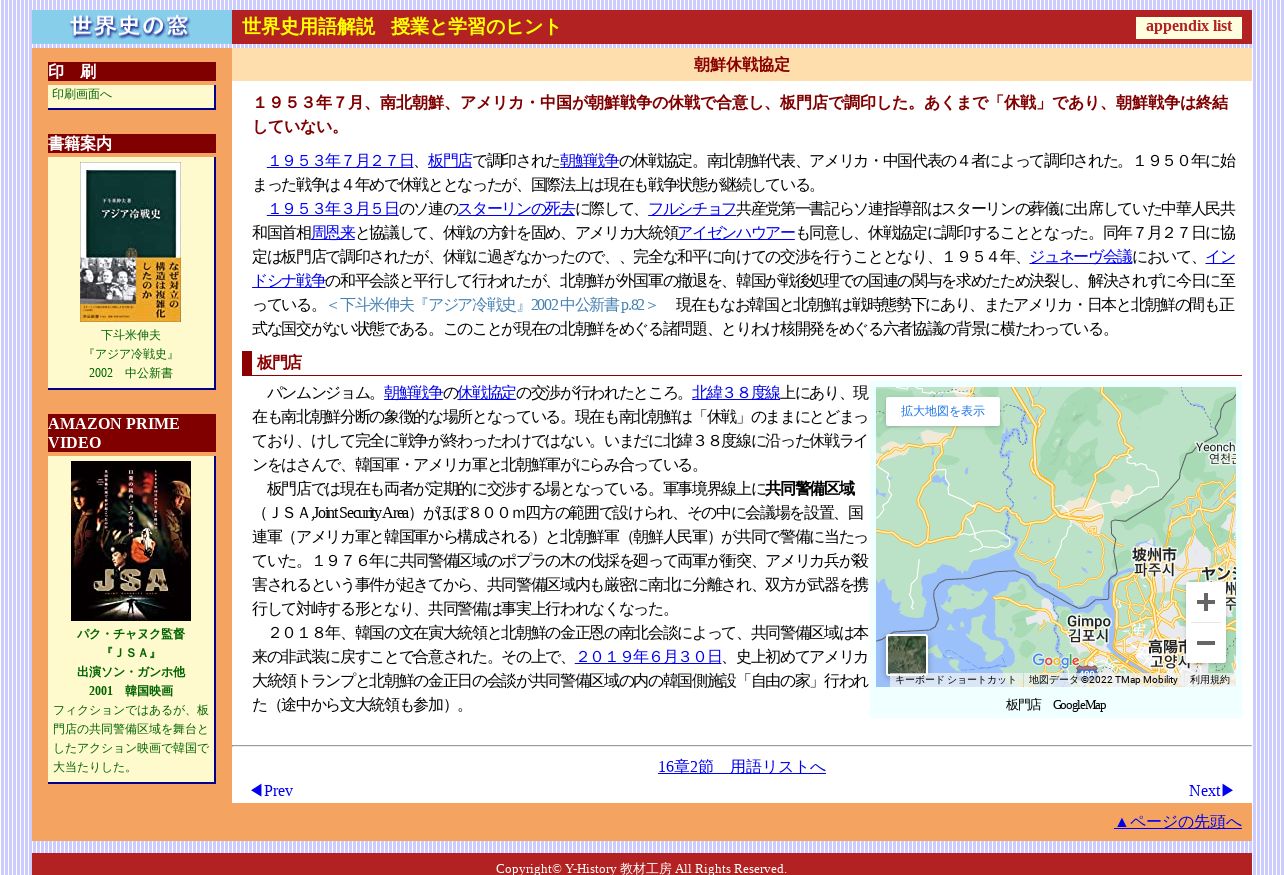The width and height of the screenshot is (1284, 875).
Task: Click 拡大地図を表示 on the map
Action: pos(943,411)
